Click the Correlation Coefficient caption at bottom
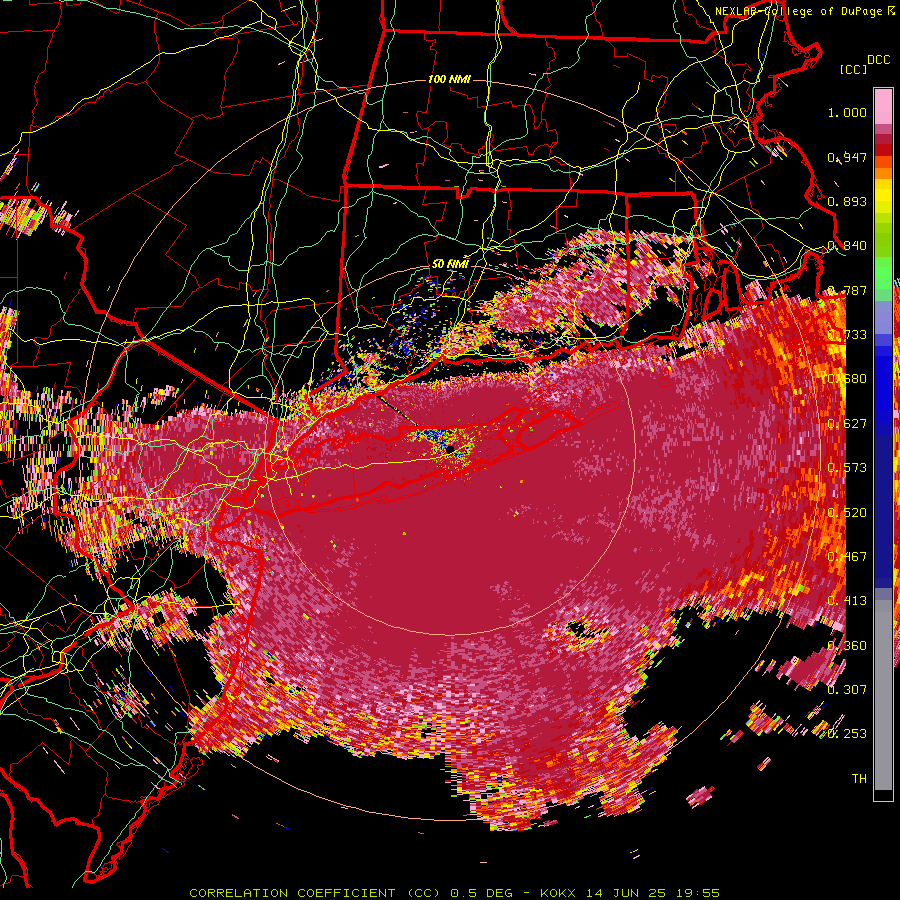Image resolution: width=900 pixels, height=900 pixels. tap(454, 893)
